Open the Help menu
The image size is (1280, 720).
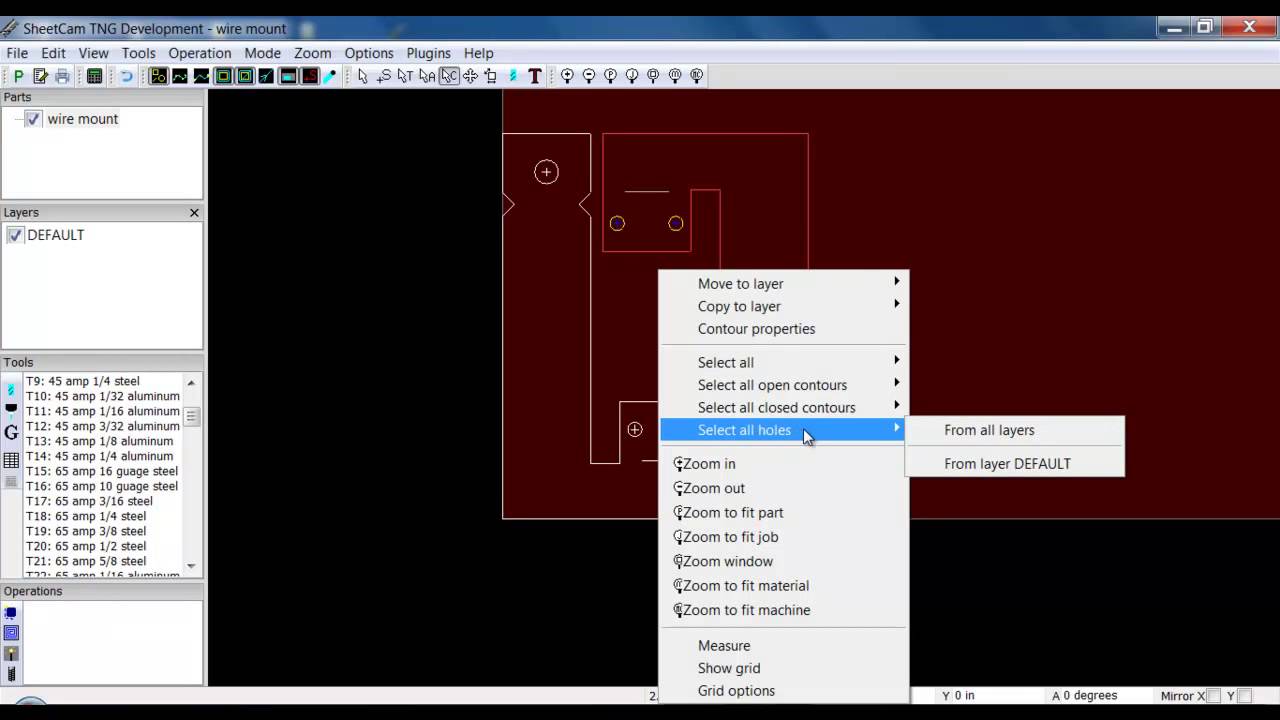point(478,53)
